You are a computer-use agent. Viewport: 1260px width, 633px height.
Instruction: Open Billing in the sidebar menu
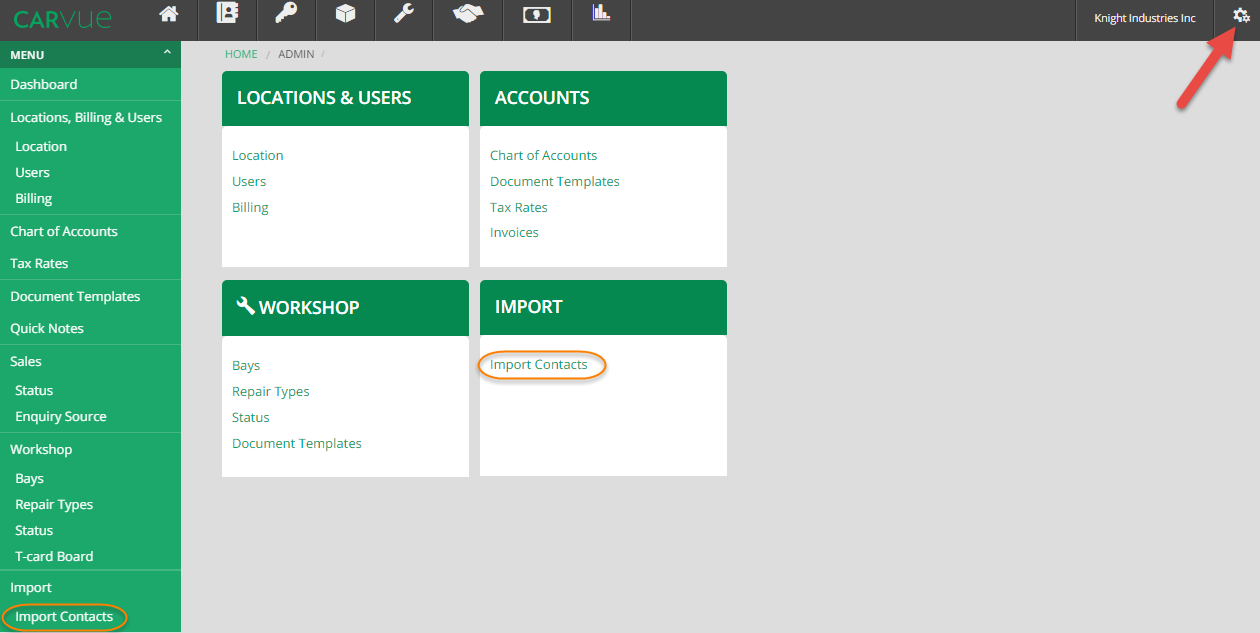tap(33, 198)
